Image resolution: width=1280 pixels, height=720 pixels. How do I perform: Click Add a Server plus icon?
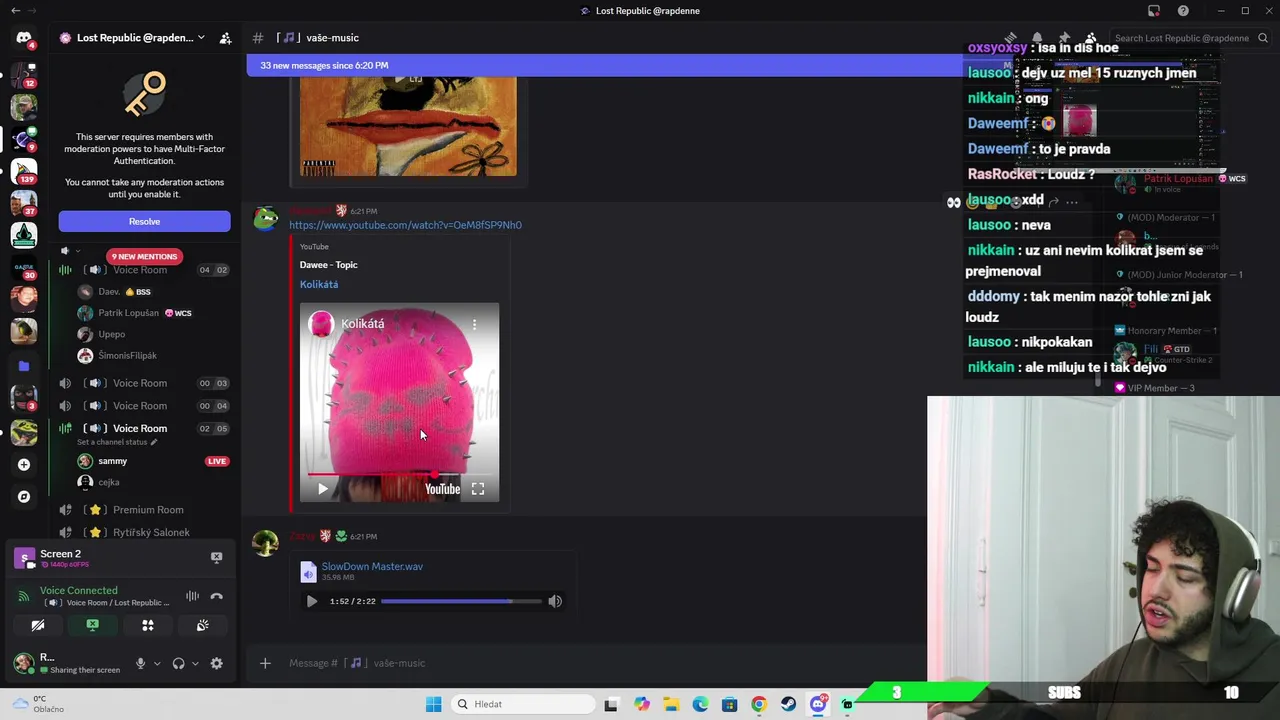click(24, 464)
